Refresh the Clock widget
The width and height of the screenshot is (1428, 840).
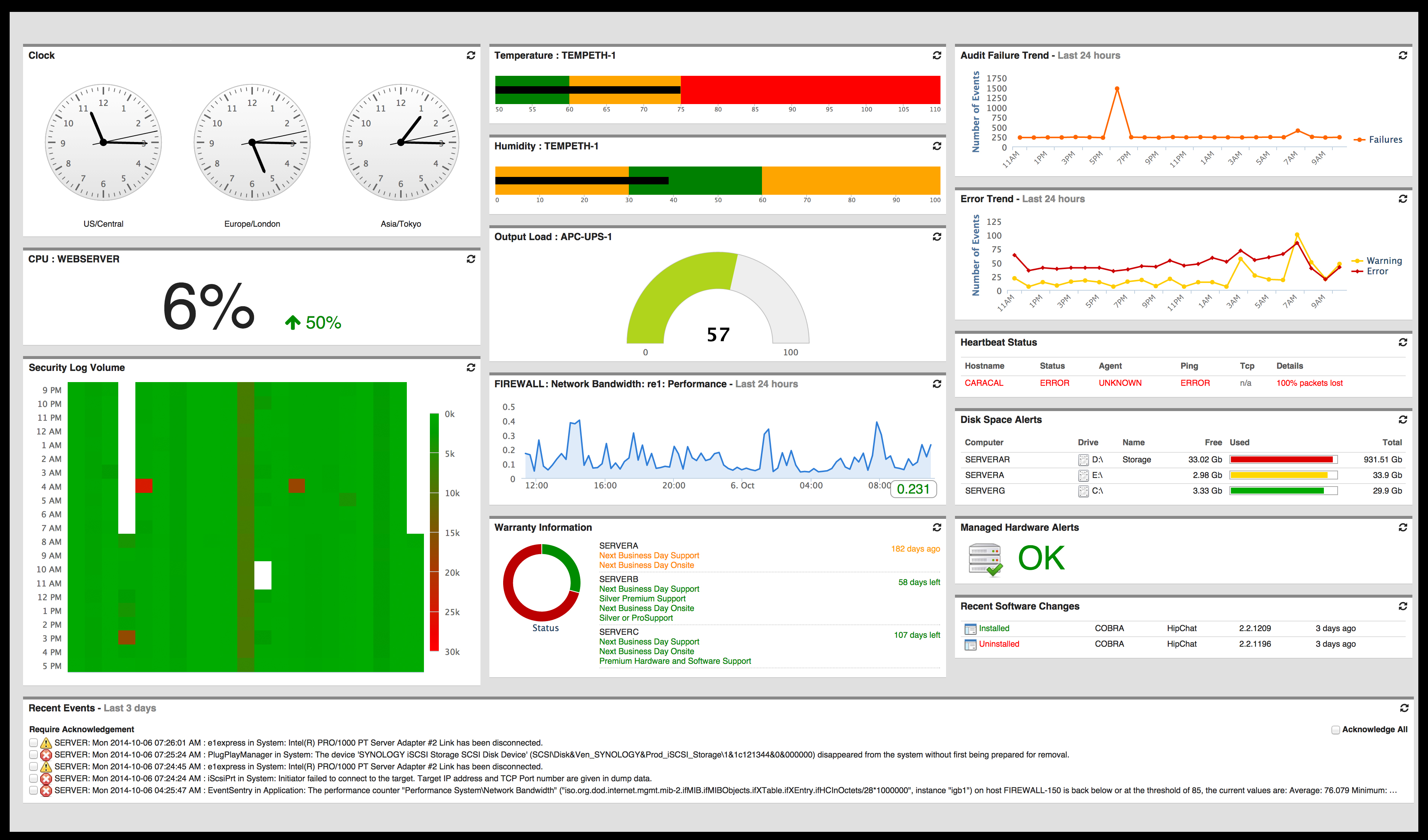(x=470, y=55)
